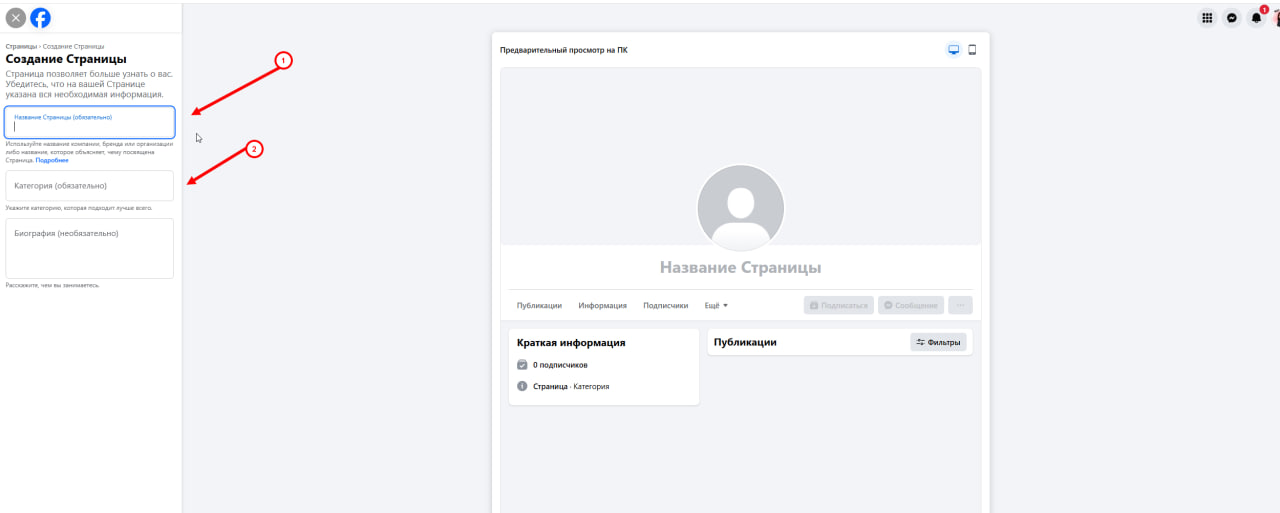Click the close X button
Screen dimensions: 1280x513
click(16, 18)
